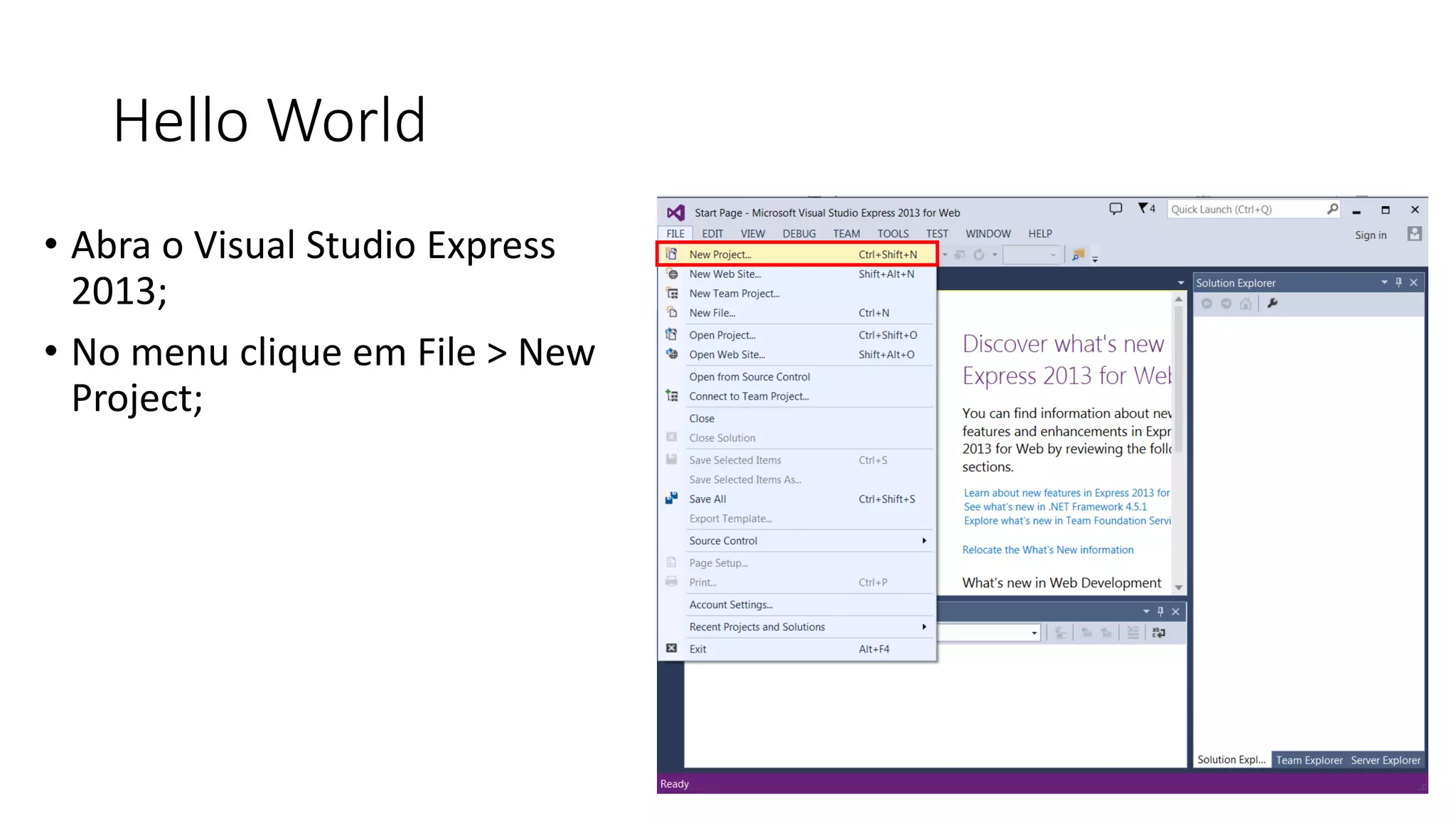The image size is (1456, 819).
Task: Open the EDIT menu
Action: coord(712,233)
